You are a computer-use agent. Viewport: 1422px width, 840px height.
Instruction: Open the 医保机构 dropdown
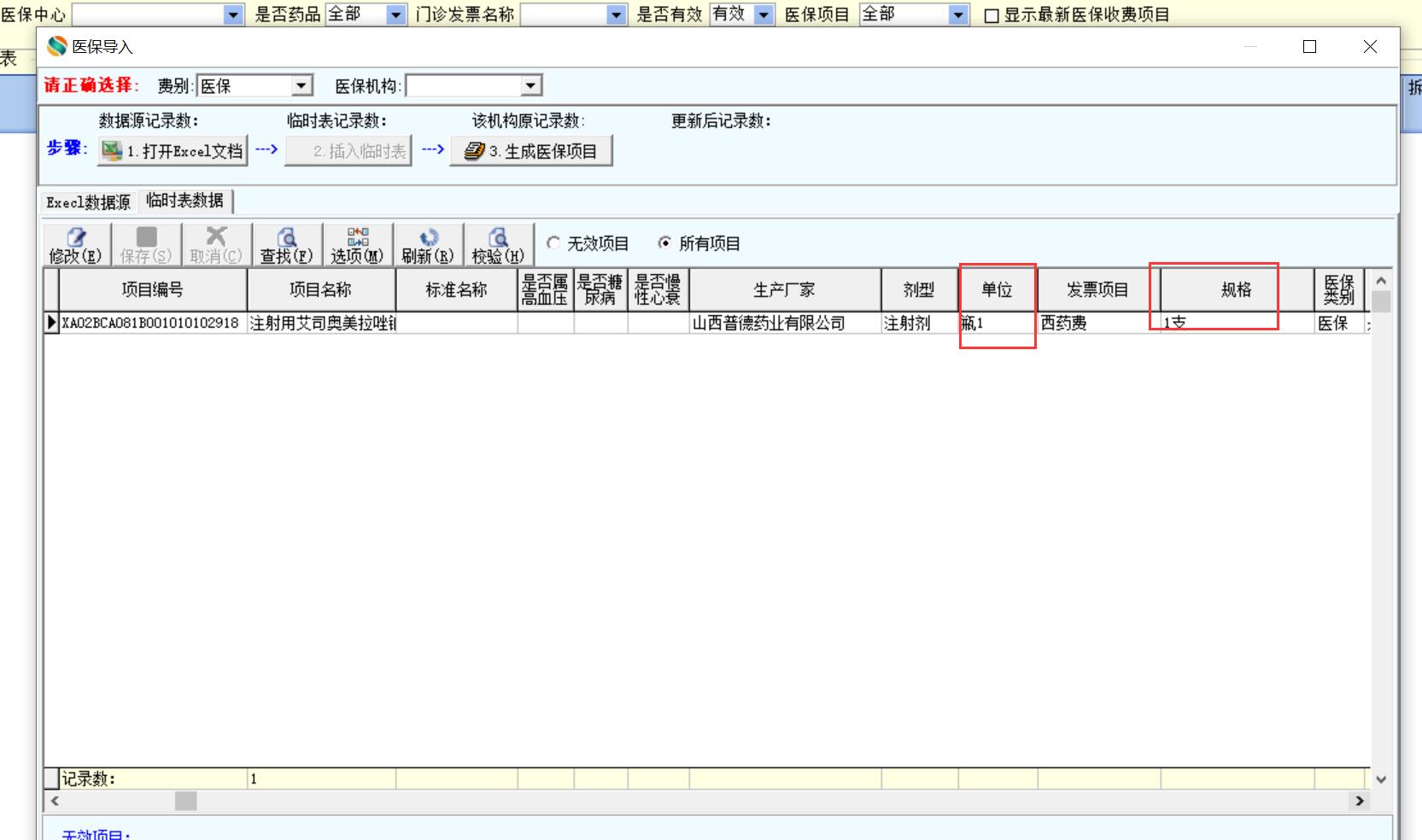531,86
